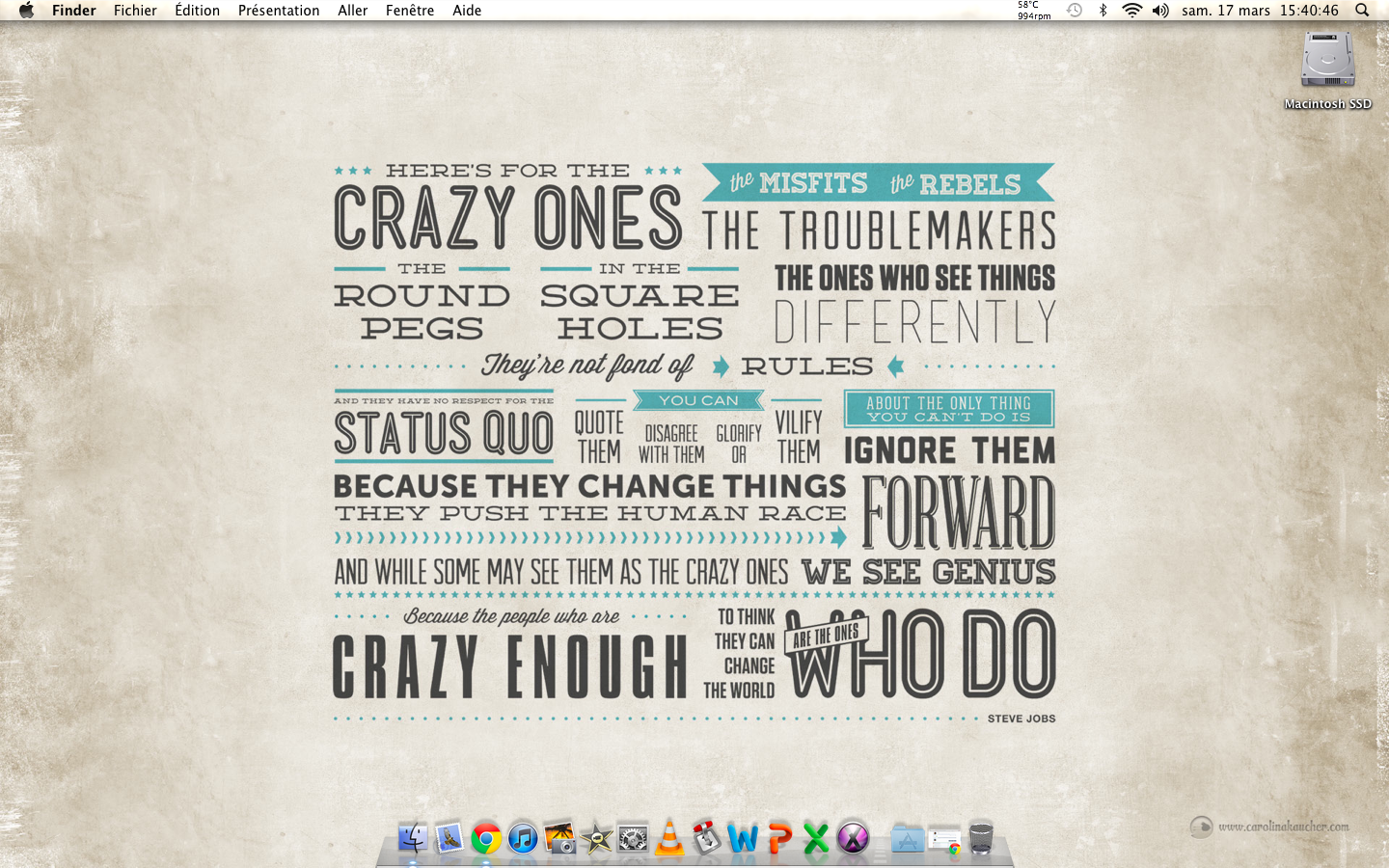Viewport: 1389px width, 868px height.
Task: Open Google Chrome in the dock
Action: (486, 838)
